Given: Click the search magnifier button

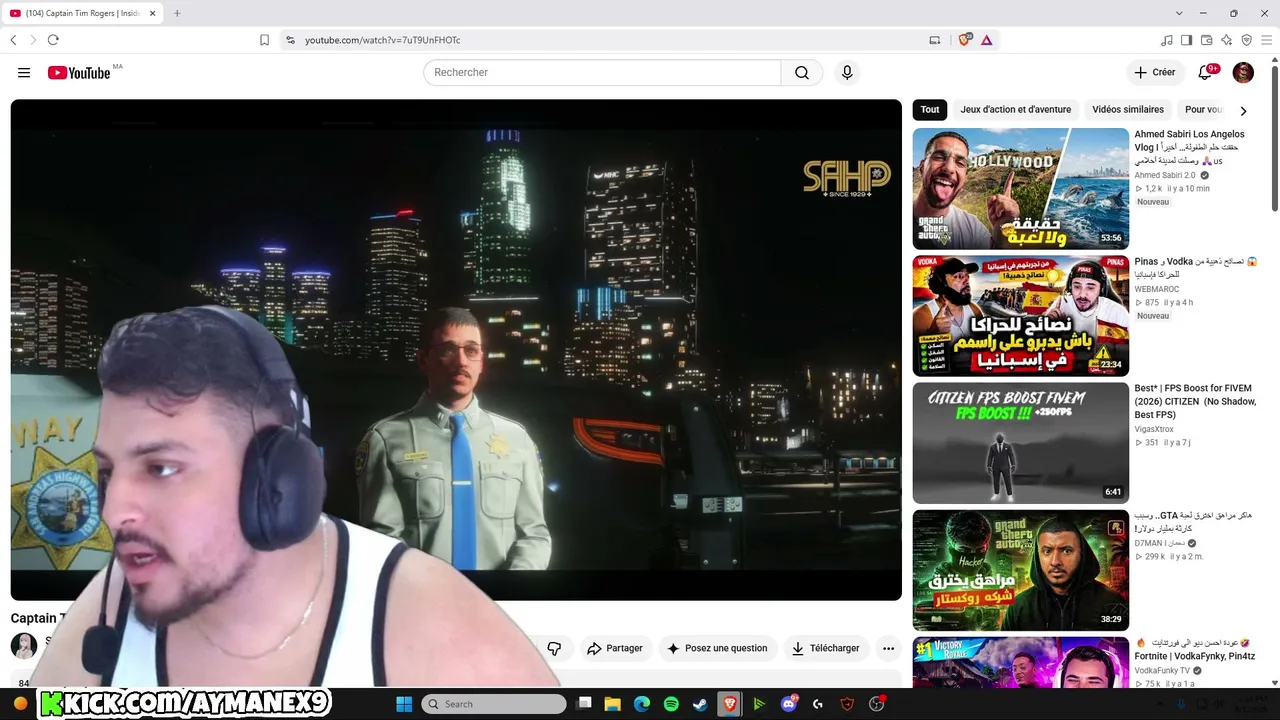Looking at the screenshot, I should click(802, 72).
